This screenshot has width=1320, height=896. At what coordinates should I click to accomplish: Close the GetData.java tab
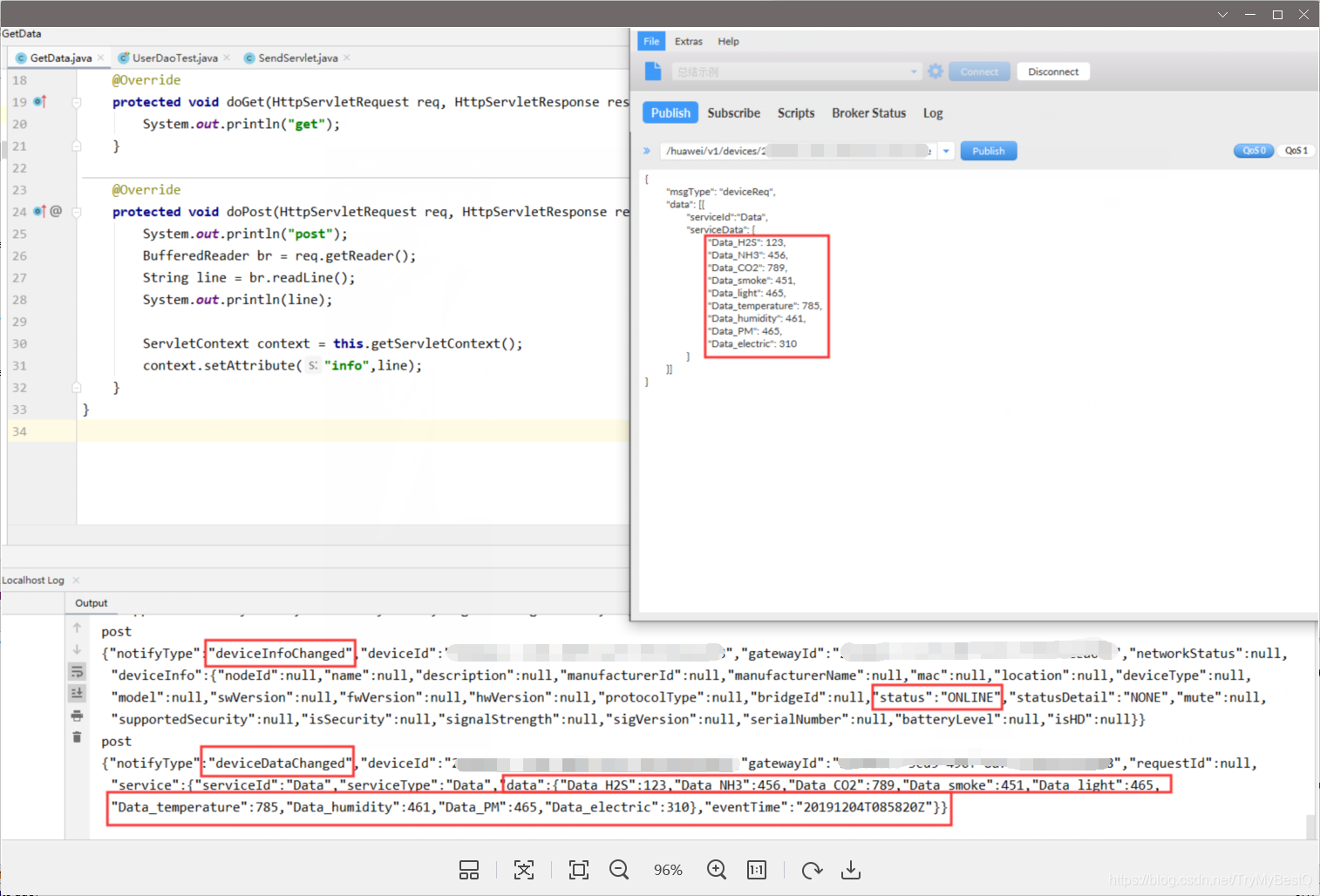pos(101,58)
